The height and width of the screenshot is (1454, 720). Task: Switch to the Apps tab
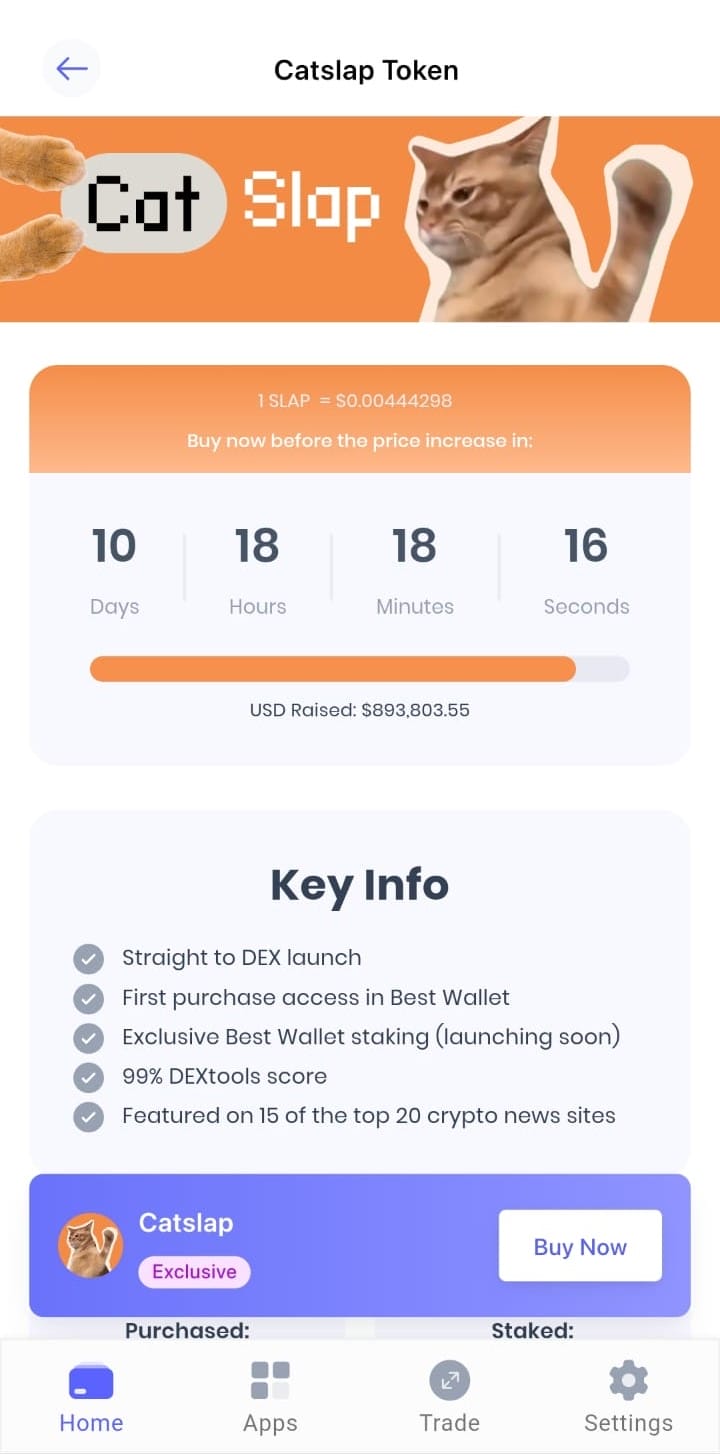pyautogui.click(x=270, y=1395)
